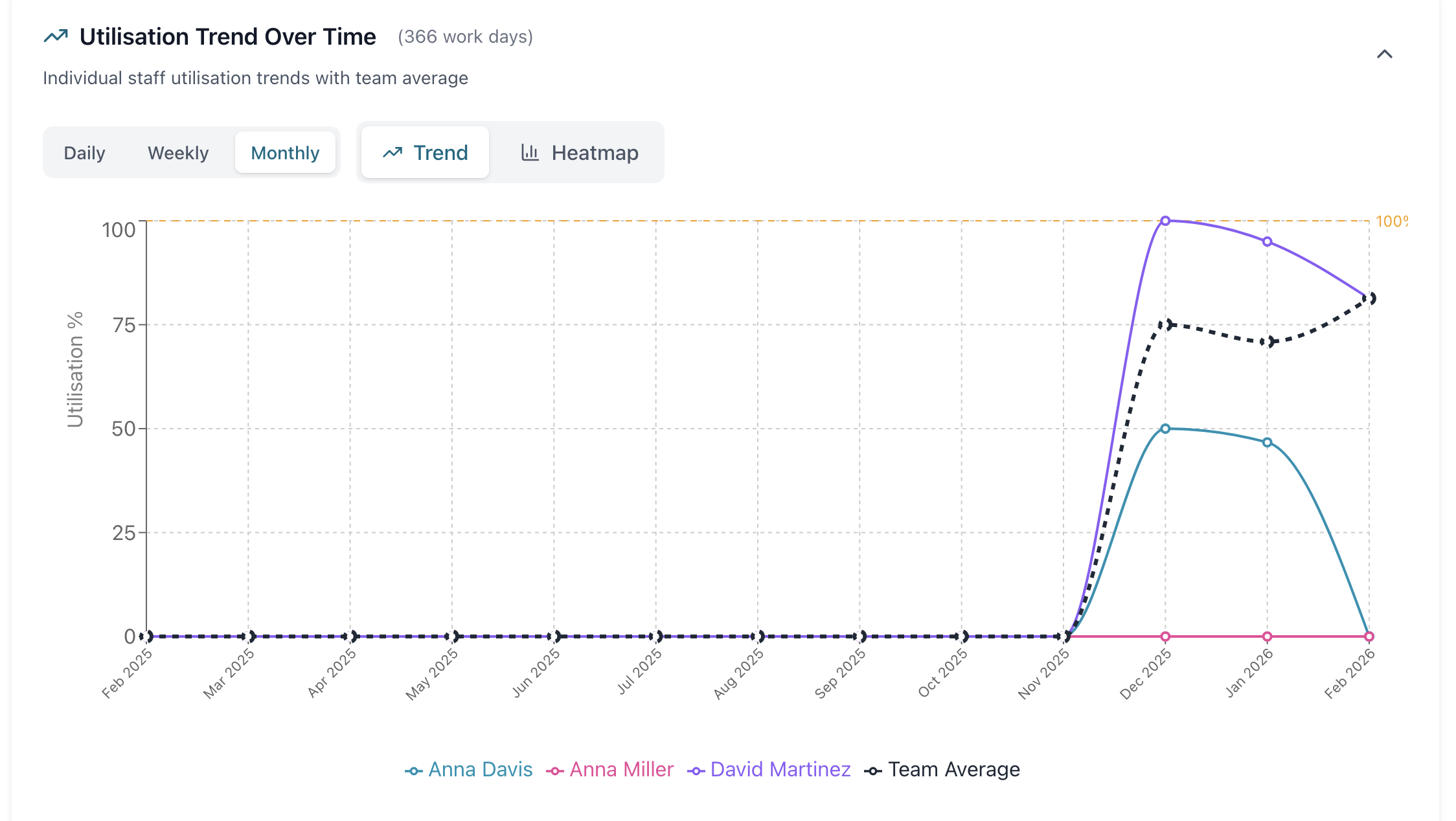Click Anna Miller's Dec 2025 data point
The image size is (1456, 821).
click(x=1165, y=636)
